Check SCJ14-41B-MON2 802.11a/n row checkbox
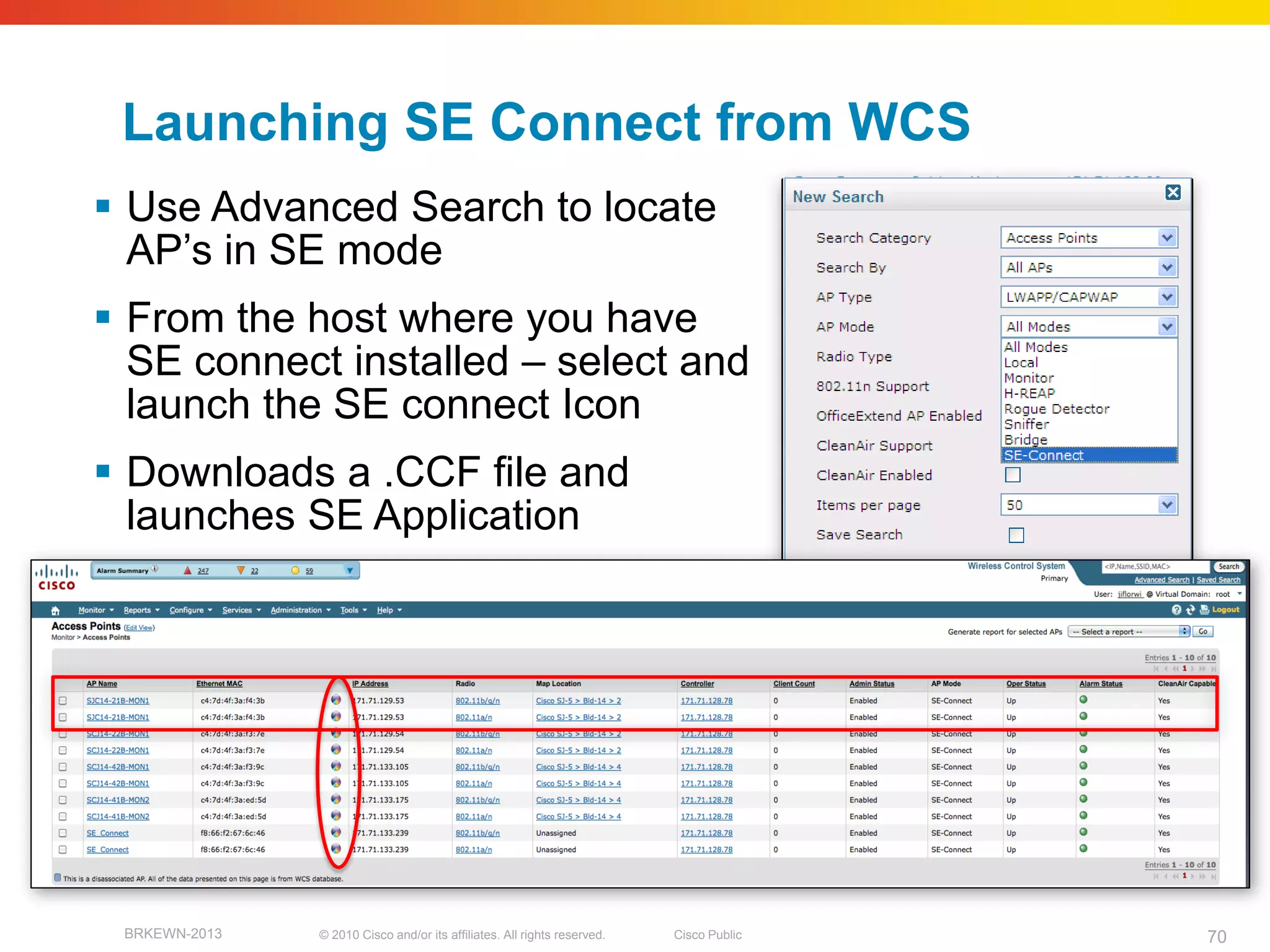 click(63, 816)
